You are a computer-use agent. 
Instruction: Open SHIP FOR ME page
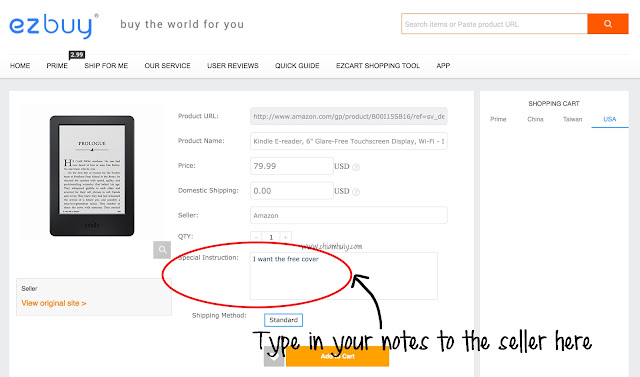click(106, 66)
